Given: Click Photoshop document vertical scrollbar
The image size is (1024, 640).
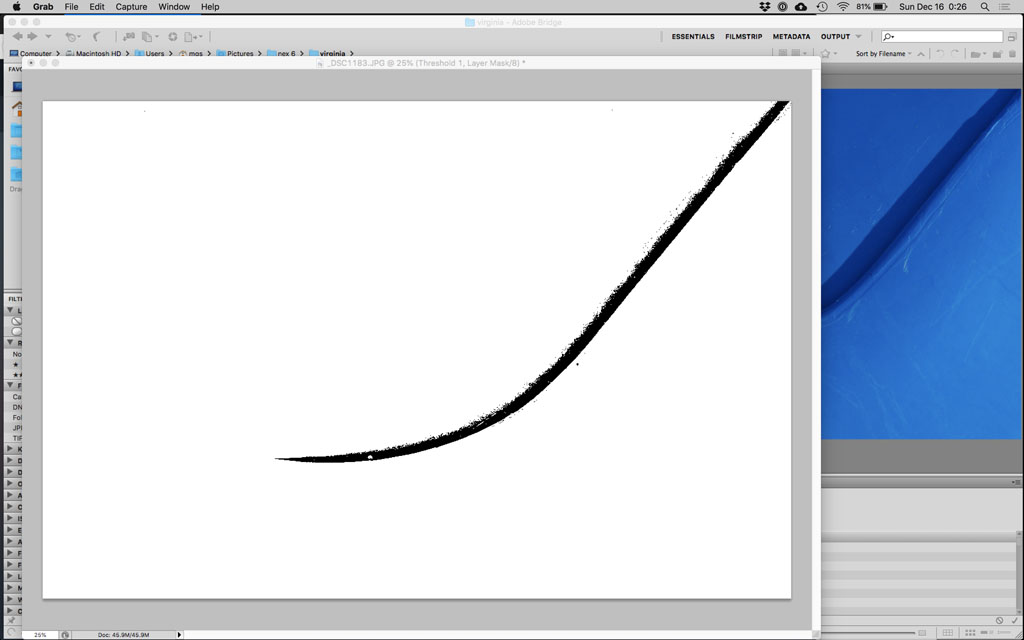Looking at the screenshot, I should [x=816, y=349].
